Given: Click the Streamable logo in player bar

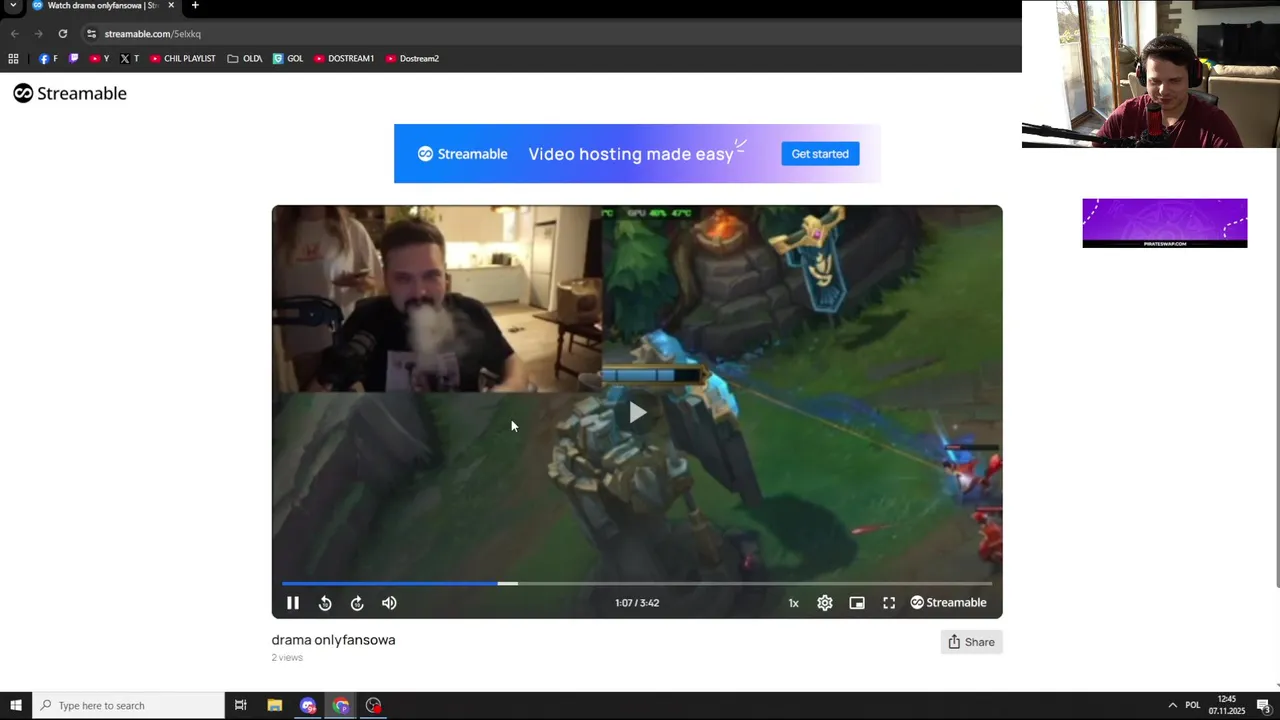Looking at the screenshot, I should pos(948,603).
